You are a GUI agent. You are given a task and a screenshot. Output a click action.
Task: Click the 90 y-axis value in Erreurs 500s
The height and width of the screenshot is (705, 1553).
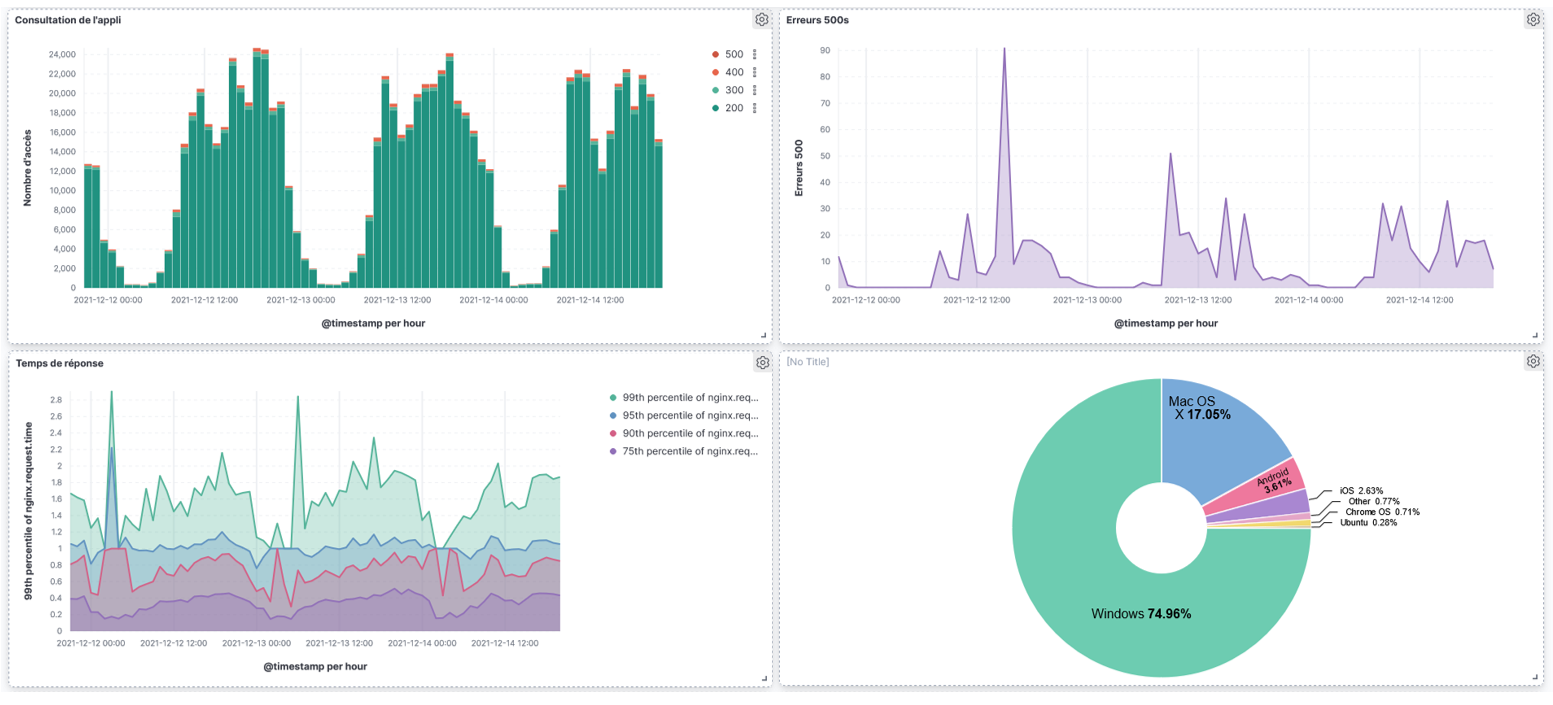[x=825, y=50]
